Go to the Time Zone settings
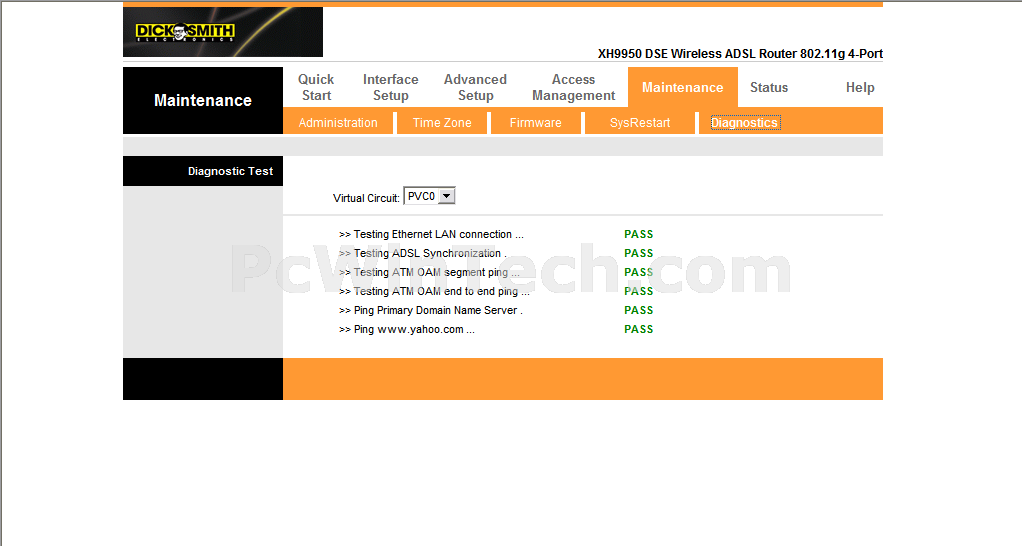1022x546 pixels. click(x=442, y=123)
